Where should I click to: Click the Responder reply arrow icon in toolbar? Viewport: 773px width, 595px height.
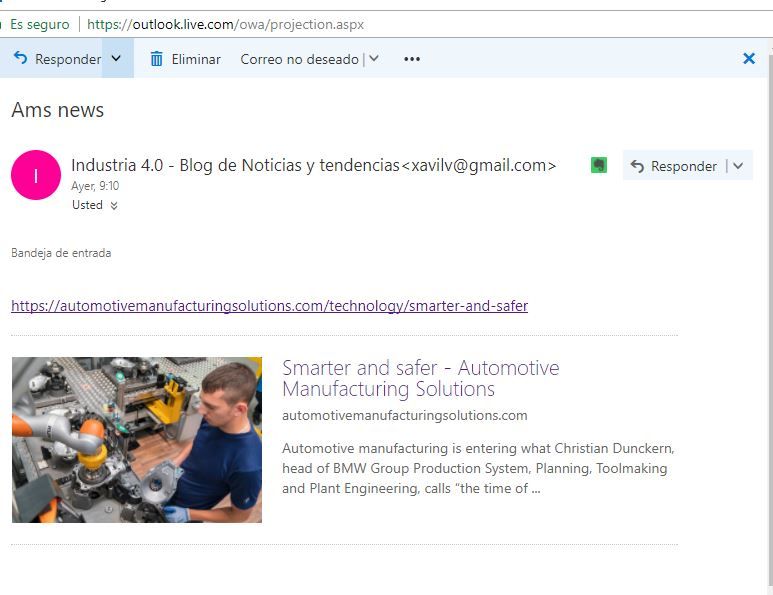coord(20,58)
